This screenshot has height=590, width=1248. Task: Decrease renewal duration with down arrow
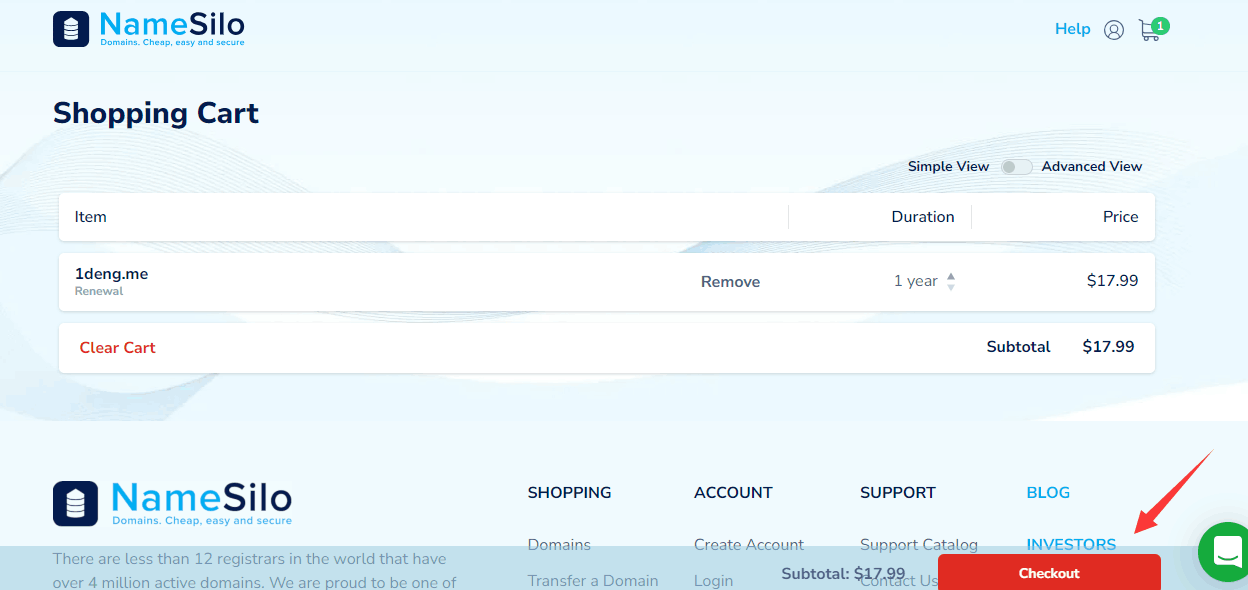[x=949, y=286]
